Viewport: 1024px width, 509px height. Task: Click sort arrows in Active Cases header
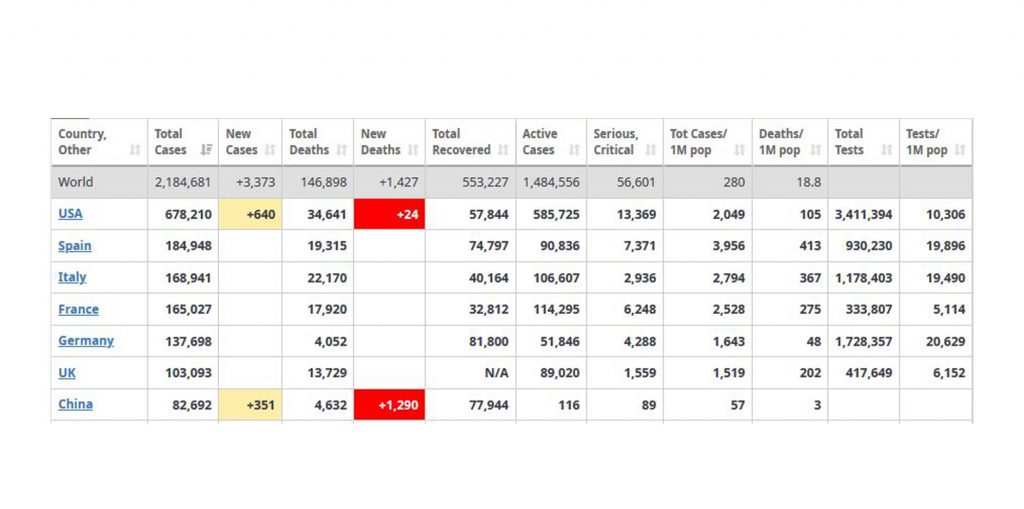pyautogui.click(x=574, y=151)
